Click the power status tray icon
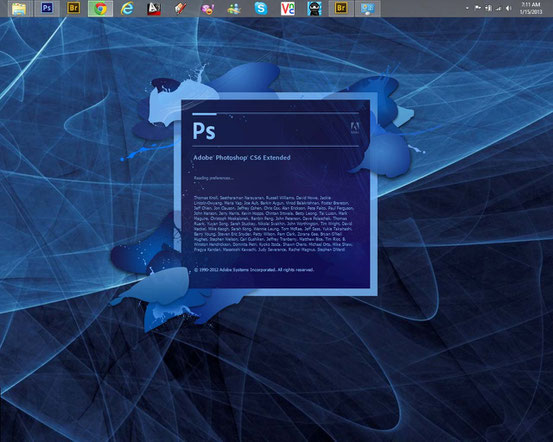This screenshot has width=553, height=442. tap(488, 8)
